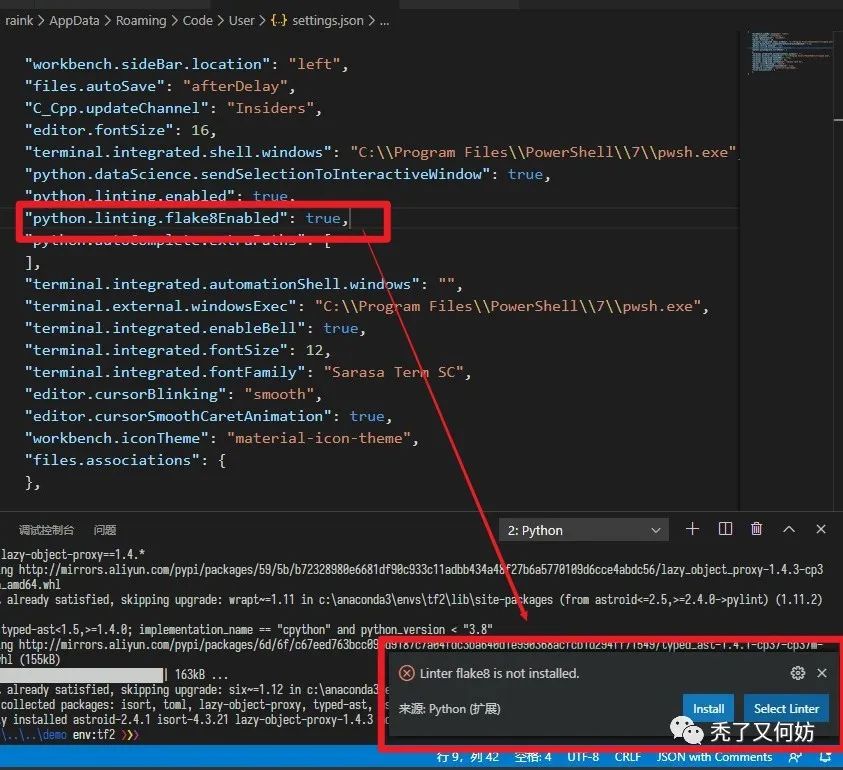Click "Sarasa Term SC" font value

pos(394,372)
